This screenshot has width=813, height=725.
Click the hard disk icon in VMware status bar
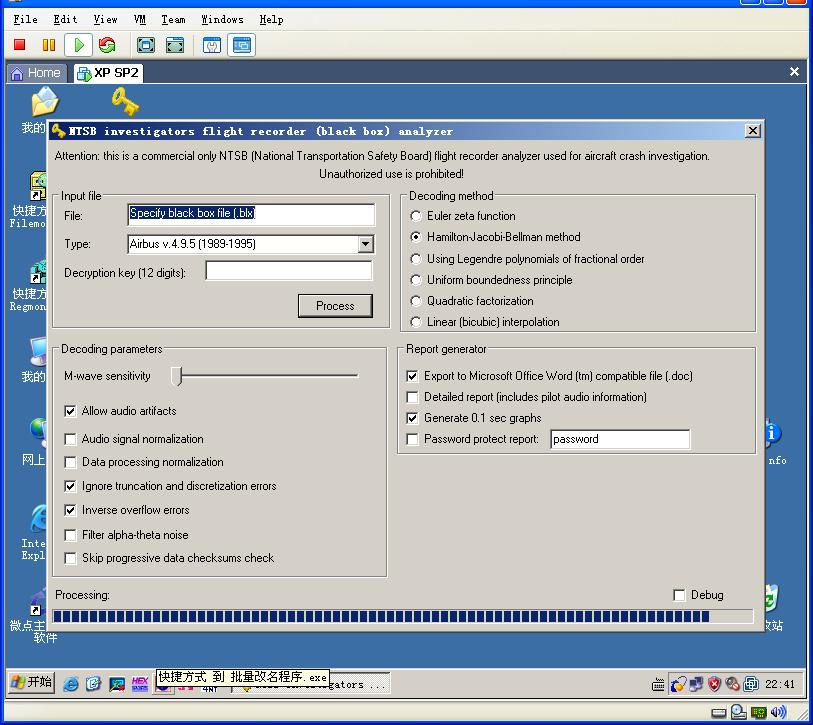[x=719, y=713]
